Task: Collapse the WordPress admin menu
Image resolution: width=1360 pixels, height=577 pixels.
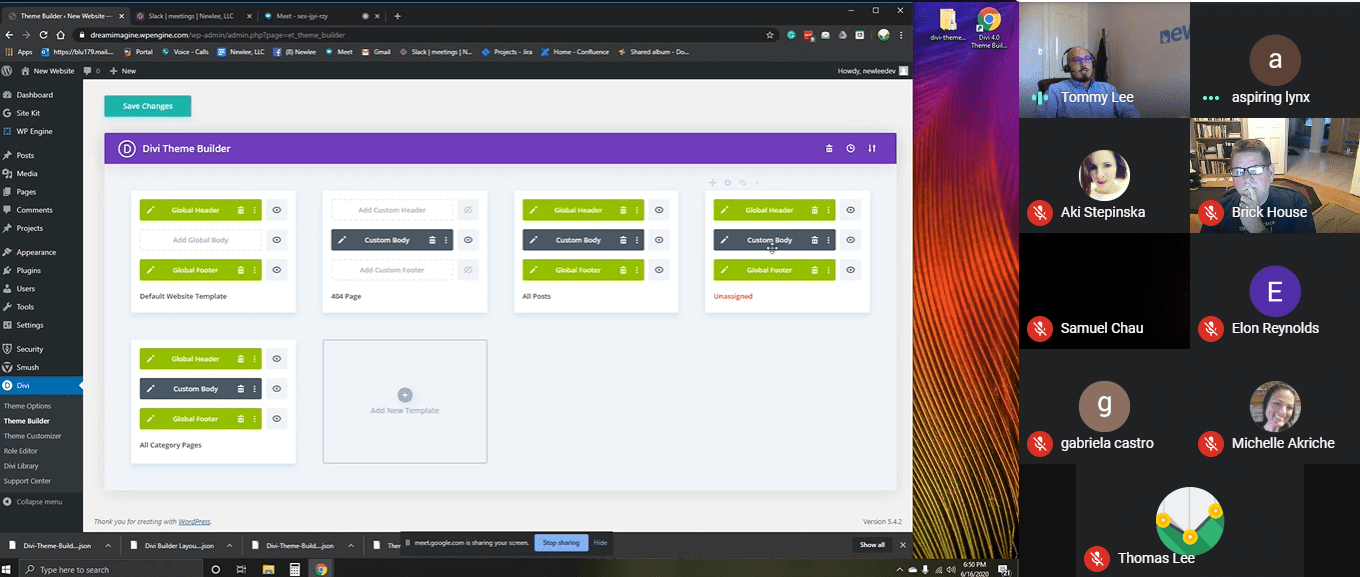Action: click(33, 501)
